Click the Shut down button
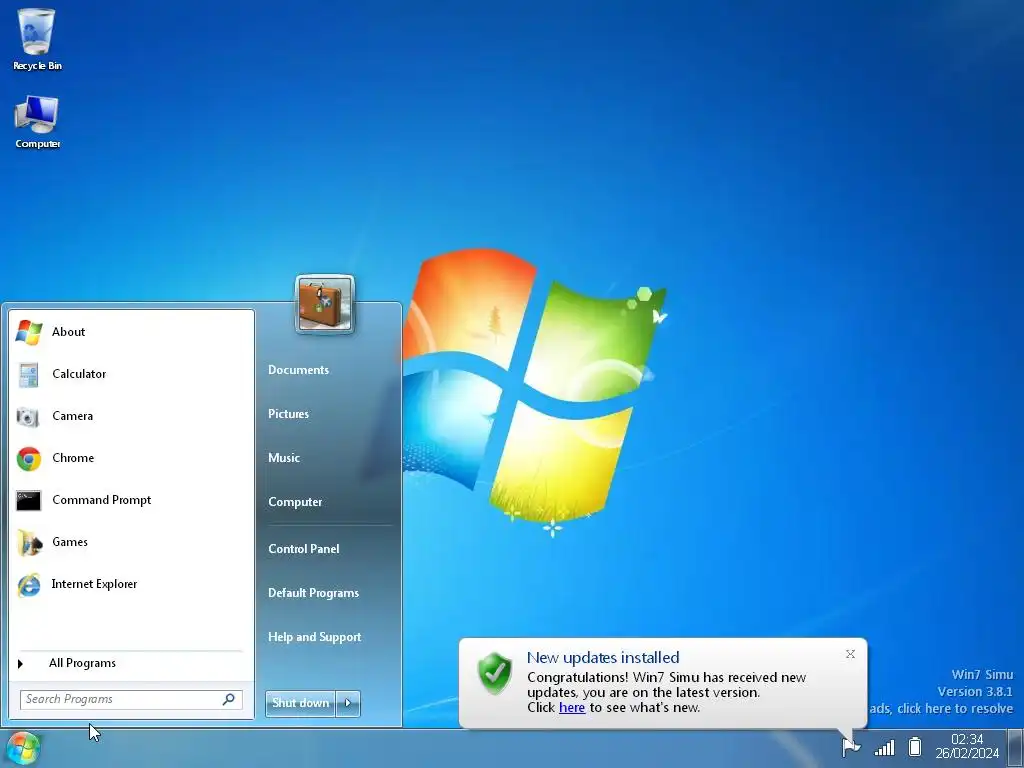1024x768 pixels. (x=300, y=703)
